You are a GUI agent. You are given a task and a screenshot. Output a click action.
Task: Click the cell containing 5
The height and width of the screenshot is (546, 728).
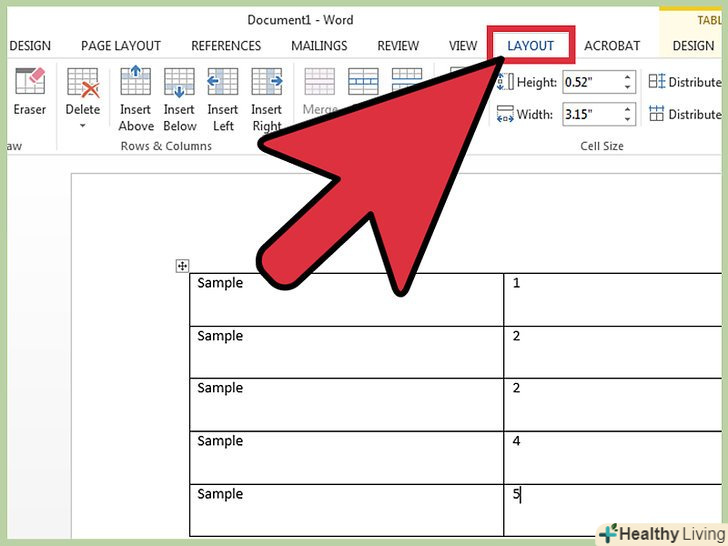point(613,510)
